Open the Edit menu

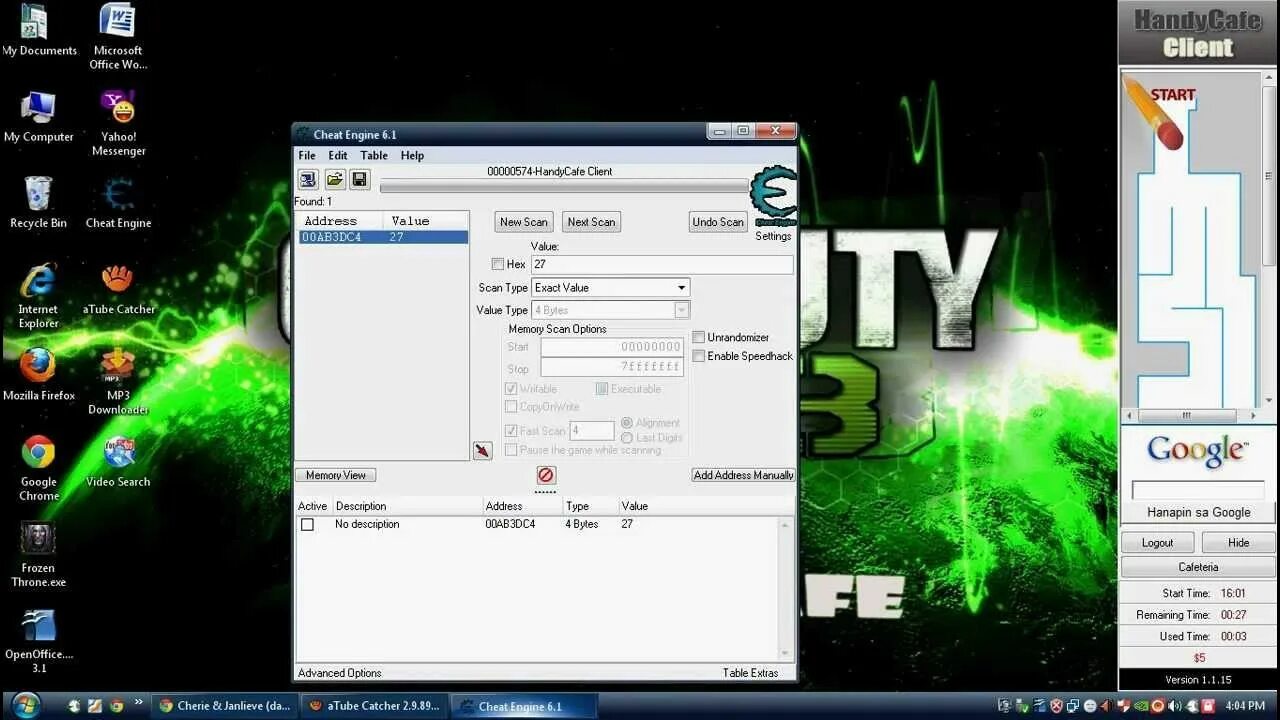(x=337, y=155)
